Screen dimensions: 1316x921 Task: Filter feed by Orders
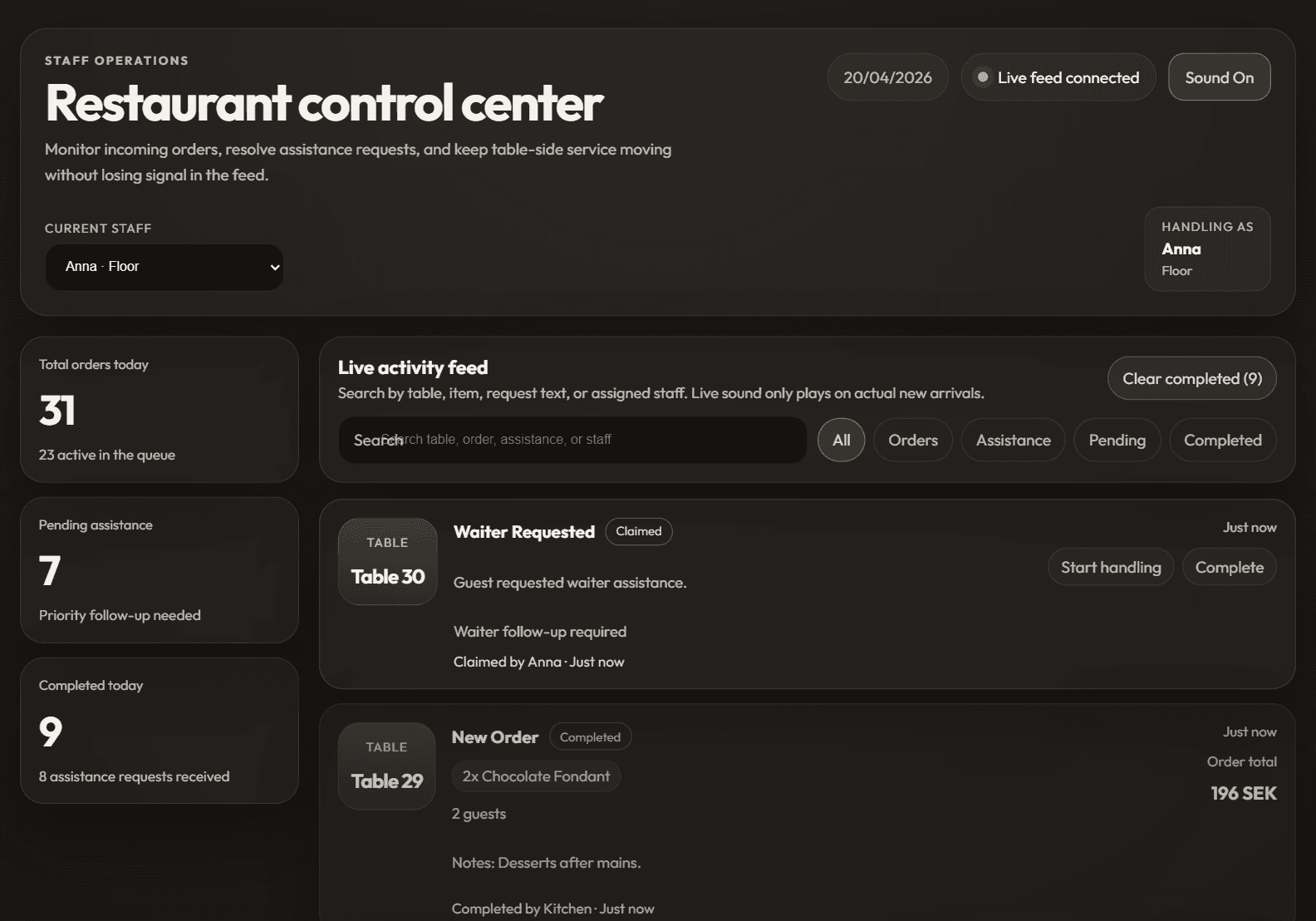coord(912,440)
